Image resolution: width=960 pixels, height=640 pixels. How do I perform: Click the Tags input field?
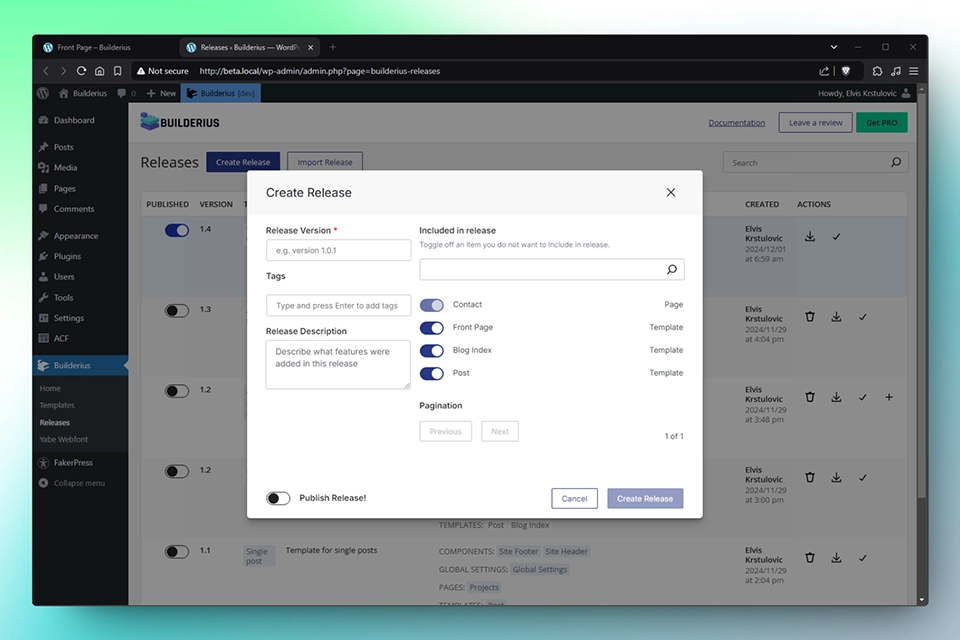coord(337,305)
